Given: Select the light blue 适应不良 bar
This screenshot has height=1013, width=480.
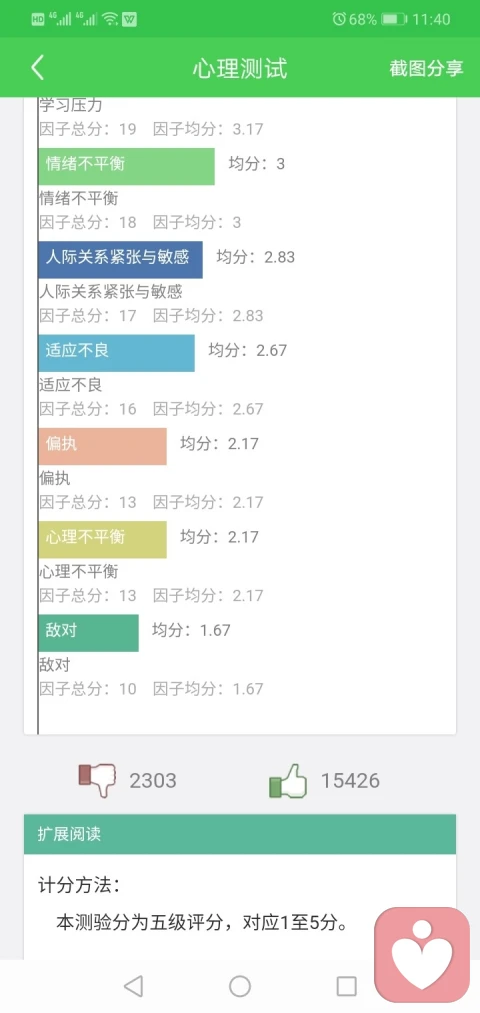Looking at the screenshot, I should coord(116,353).
